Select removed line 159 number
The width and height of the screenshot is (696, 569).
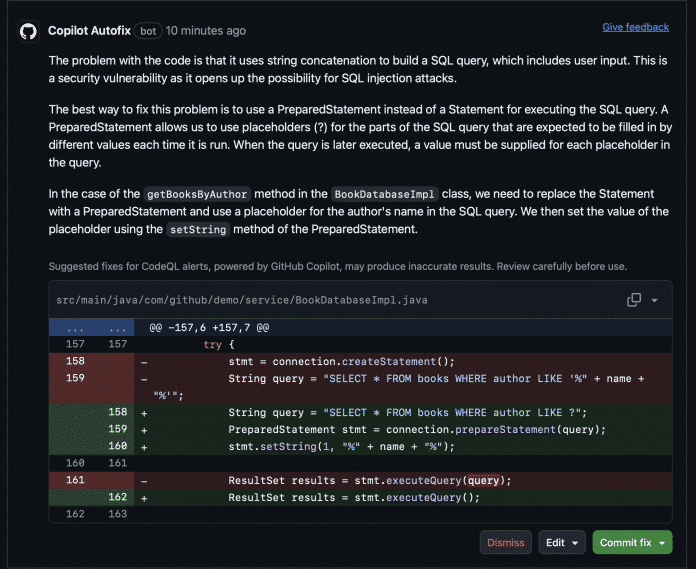75,379
